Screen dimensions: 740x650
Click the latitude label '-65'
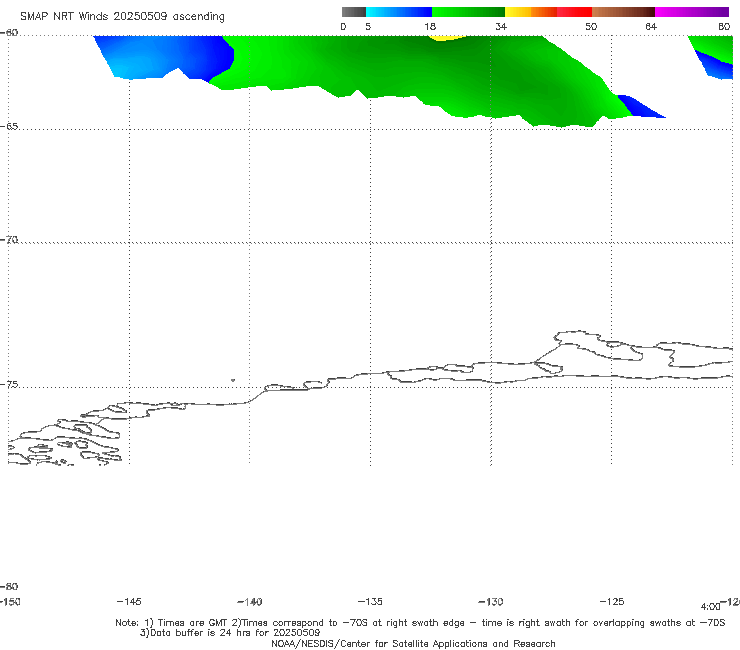[x=9, y=126]
